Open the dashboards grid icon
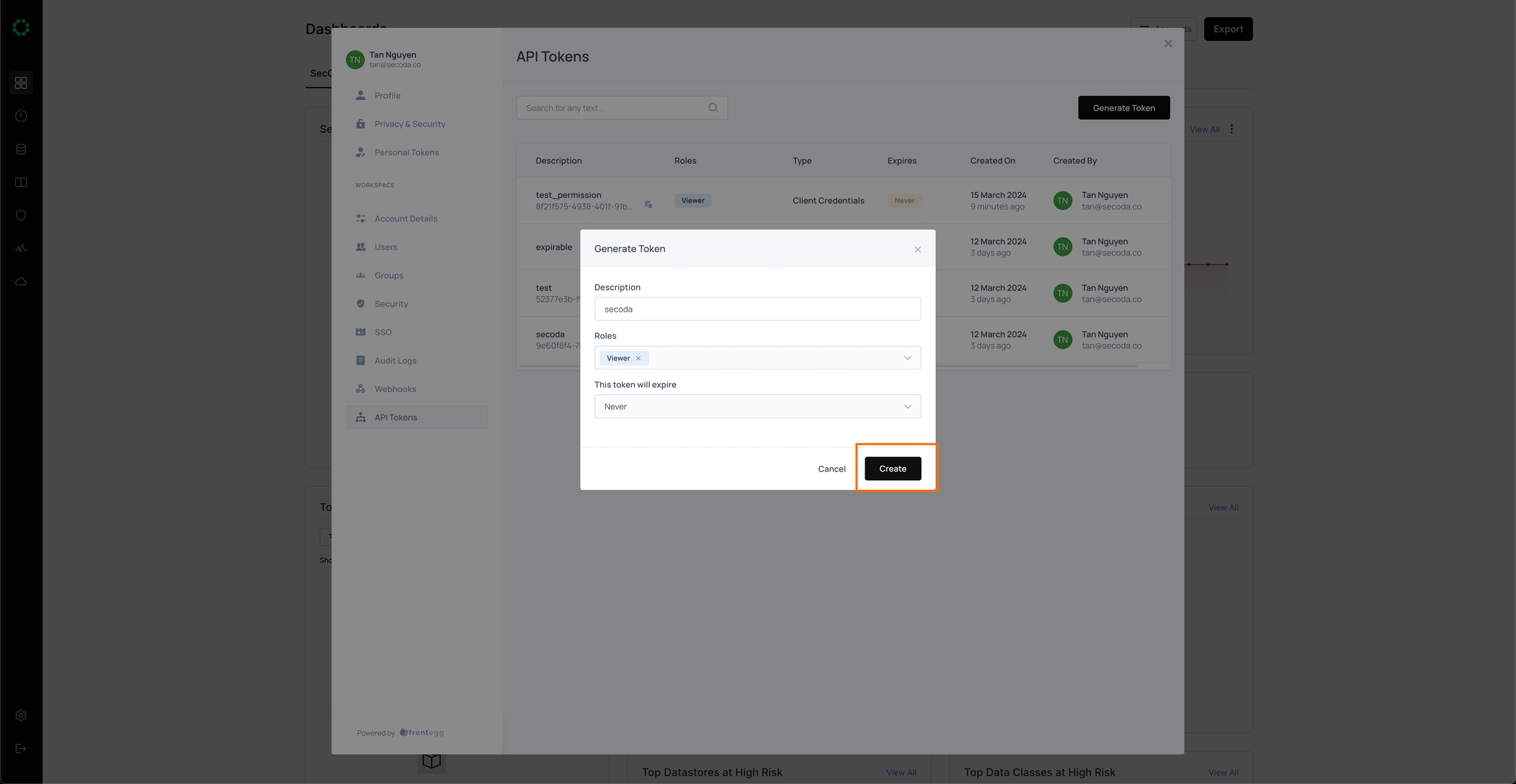The image size is (1516, 784). pos(21,83)
